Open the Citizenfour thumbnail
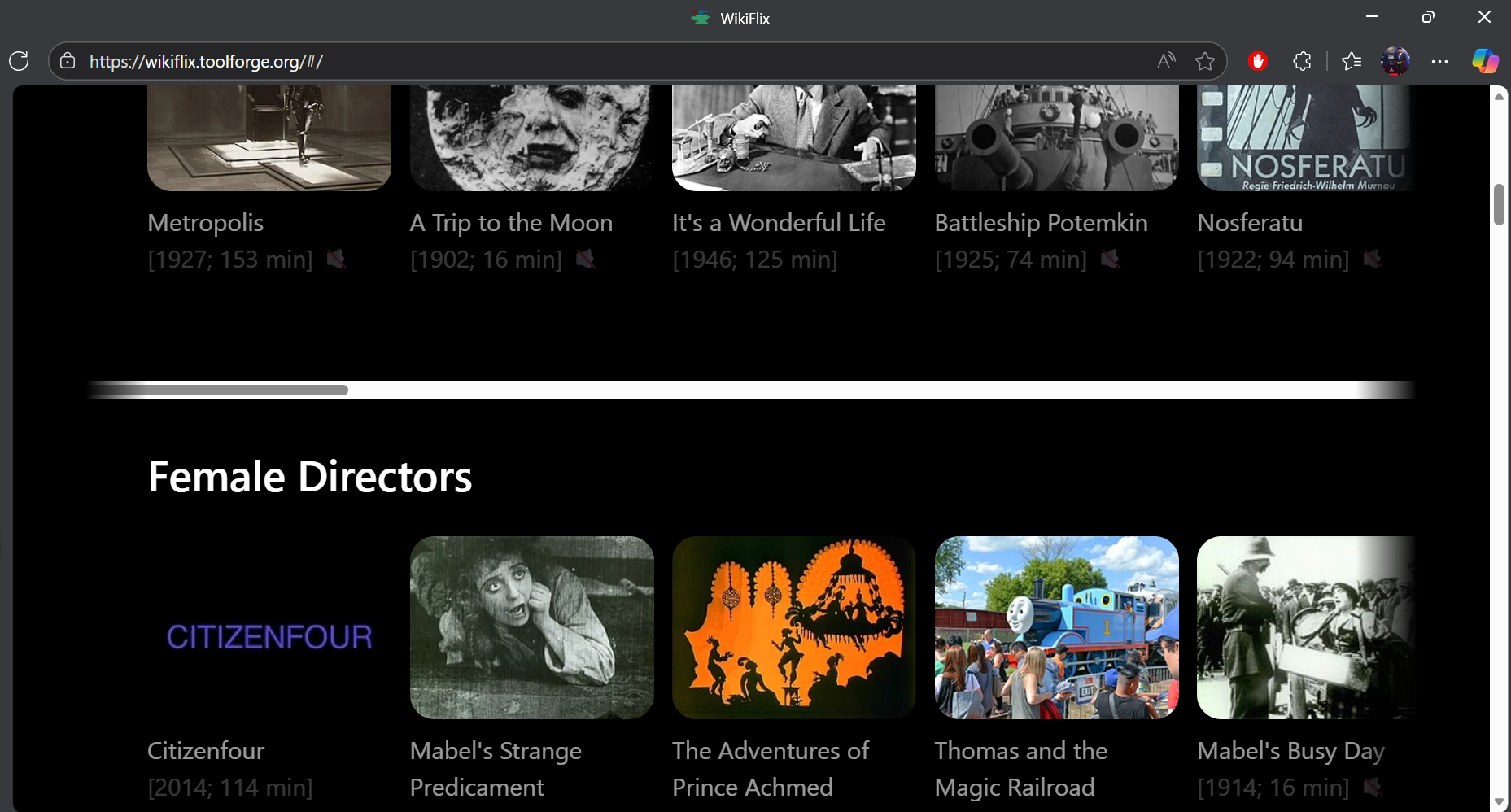1511x812 pixels. (x=269, y=627)
